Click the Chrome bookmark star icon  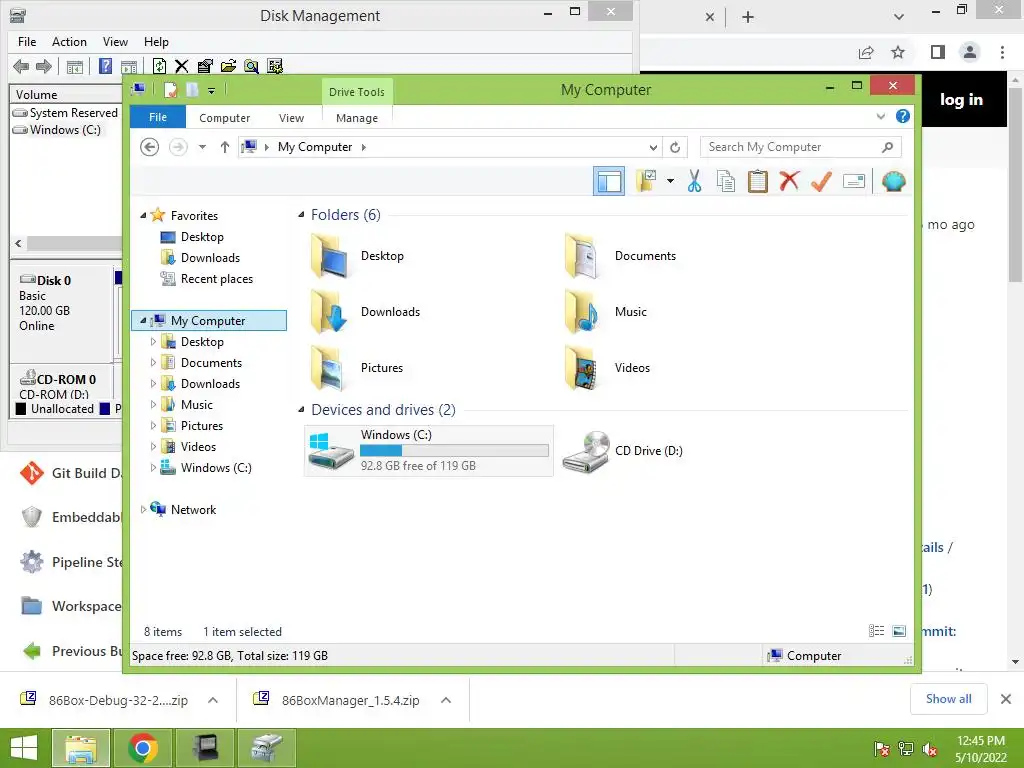[x=898, y=52]
